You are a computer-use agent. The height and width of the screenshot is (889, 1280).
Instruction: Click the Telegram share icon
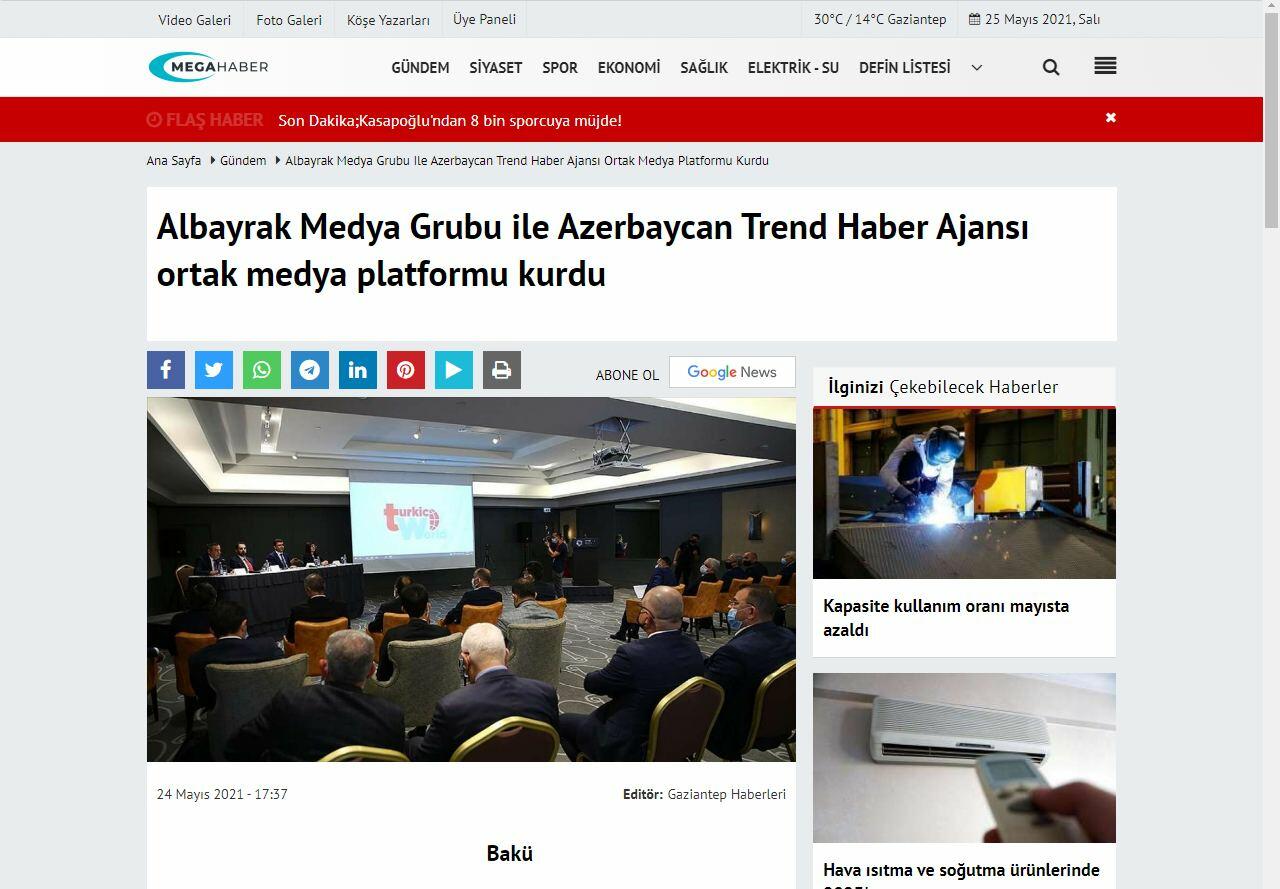tap(310, 370)
